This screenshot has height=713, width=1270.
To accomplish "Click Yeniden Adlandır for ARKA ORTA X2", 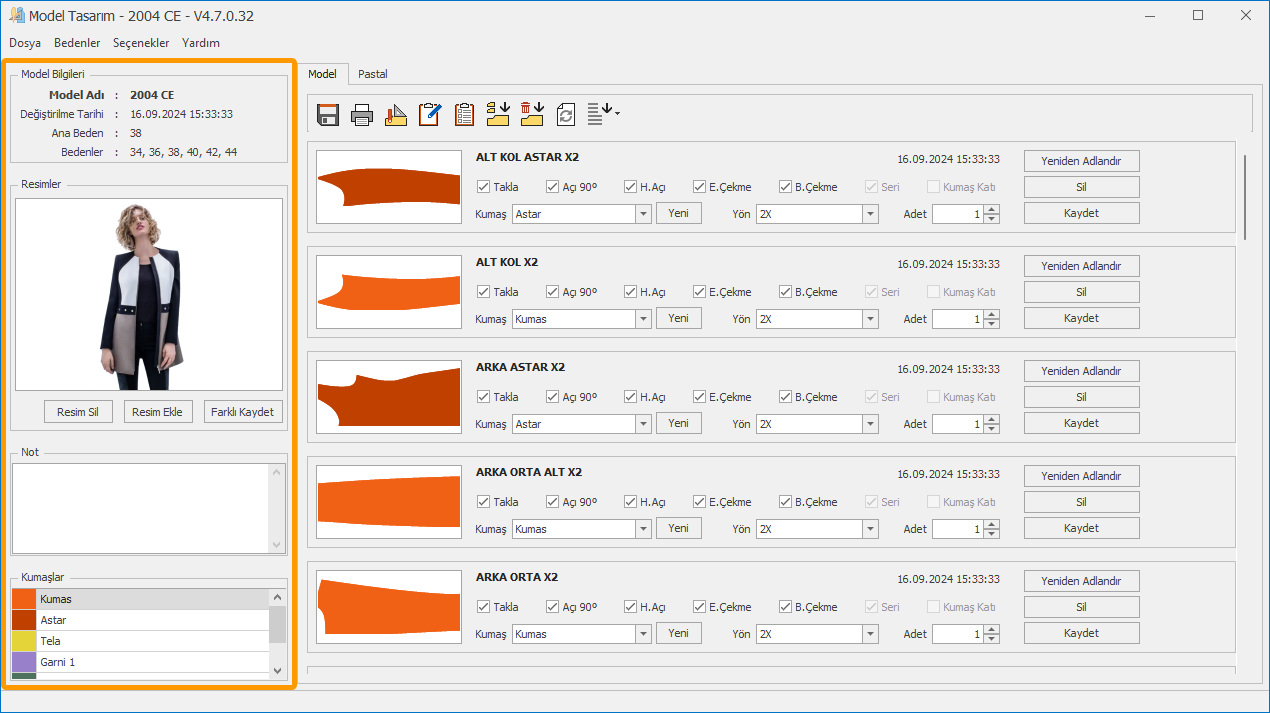I will click(x=1081, y=581).
